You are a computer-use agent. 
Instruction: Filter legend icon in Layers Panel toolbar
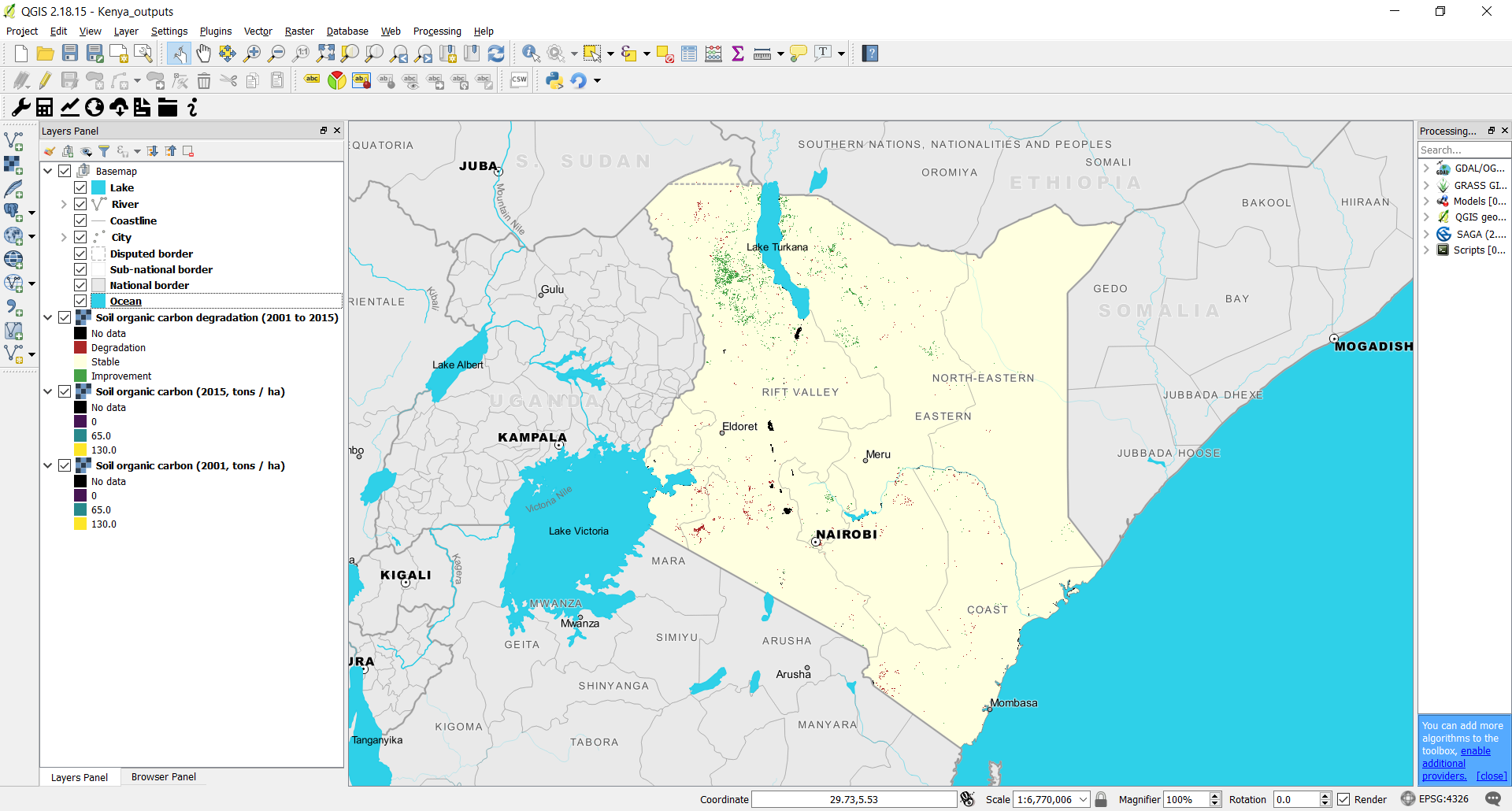pos(104,151)
